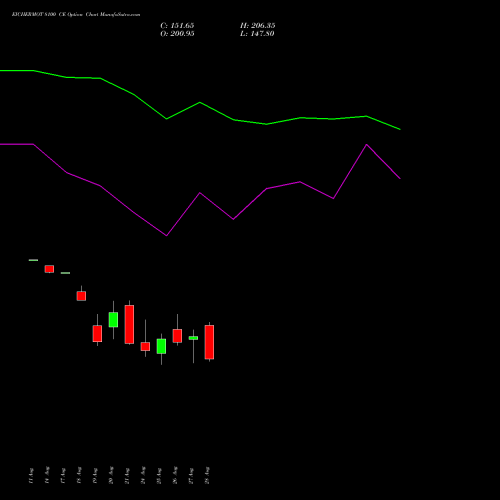
Task: Click the green indicator line's final point
Action: click(400, 129)
